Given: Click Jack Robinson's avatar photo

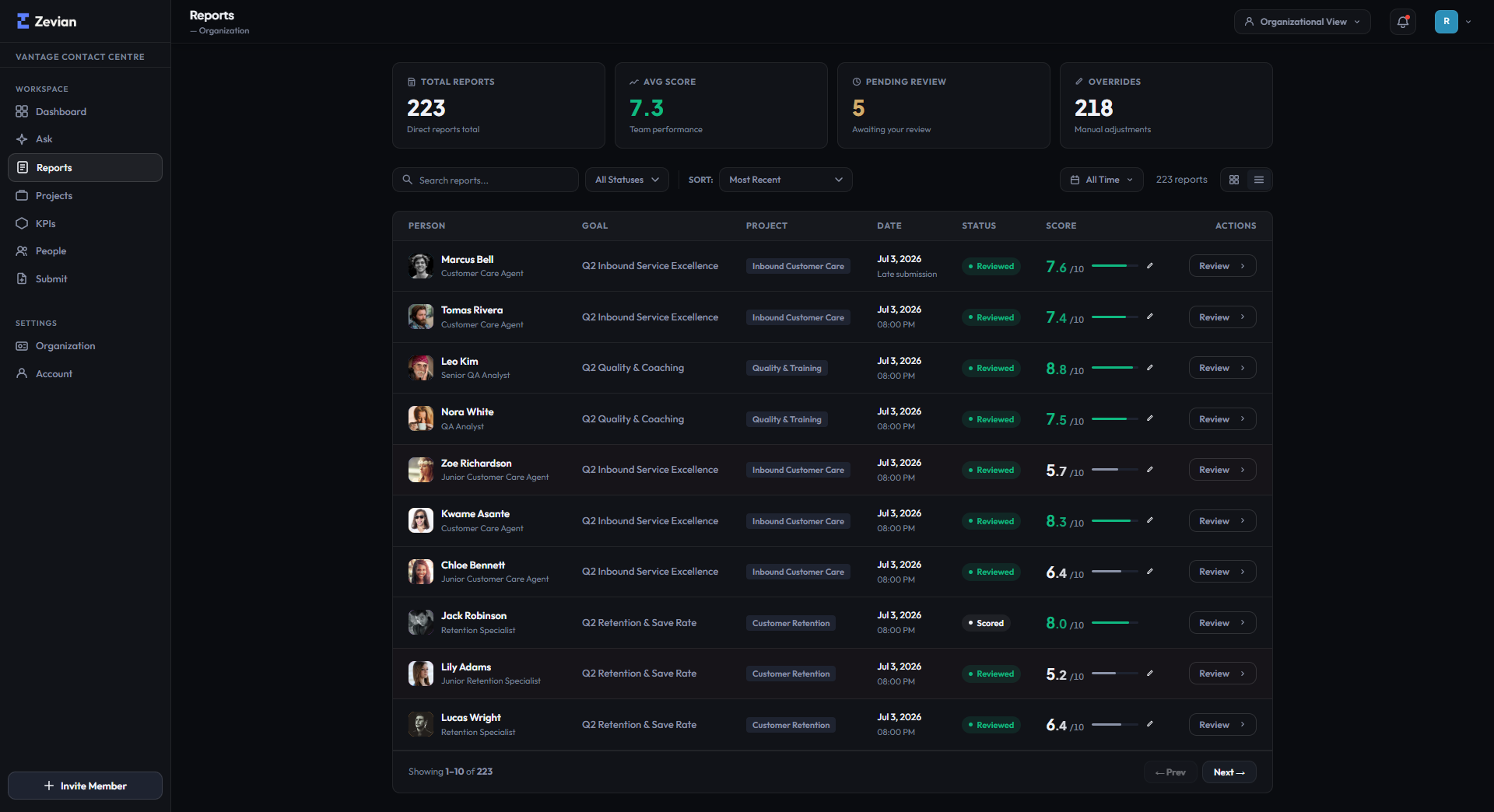Looking at the screenshot, I should (x=421, y=622).
